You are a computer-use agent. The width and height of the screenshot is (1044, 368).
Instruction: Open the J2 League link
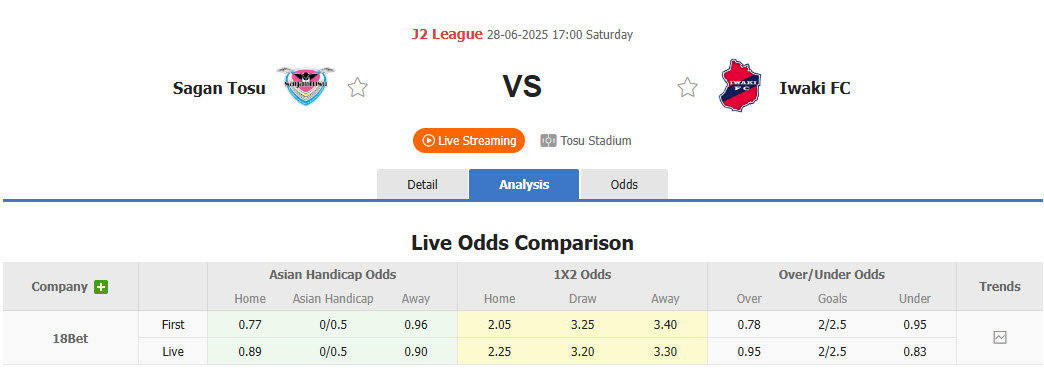tap(446, 34)
